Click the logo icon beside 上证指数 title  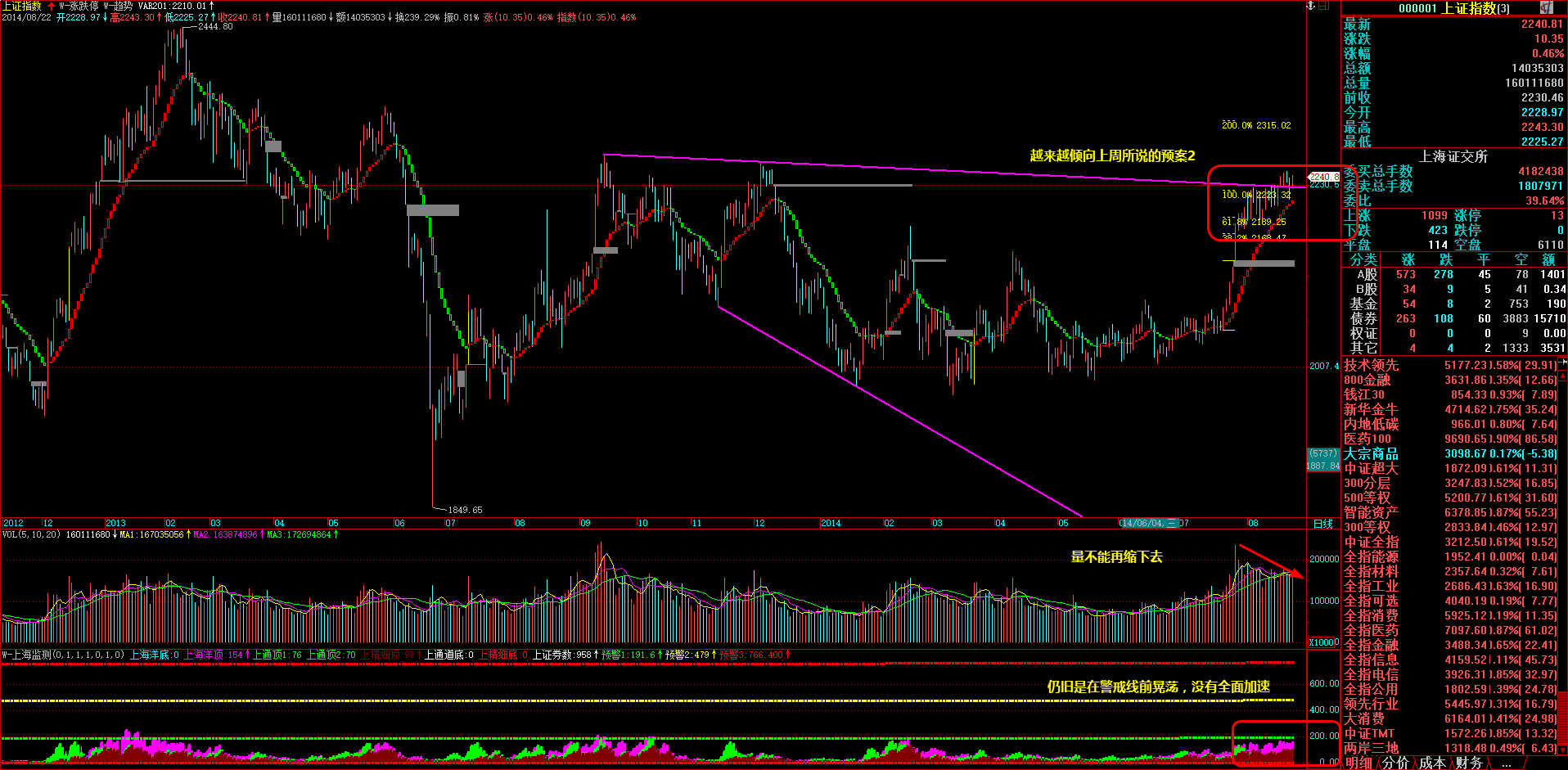tap(1546, 7)
